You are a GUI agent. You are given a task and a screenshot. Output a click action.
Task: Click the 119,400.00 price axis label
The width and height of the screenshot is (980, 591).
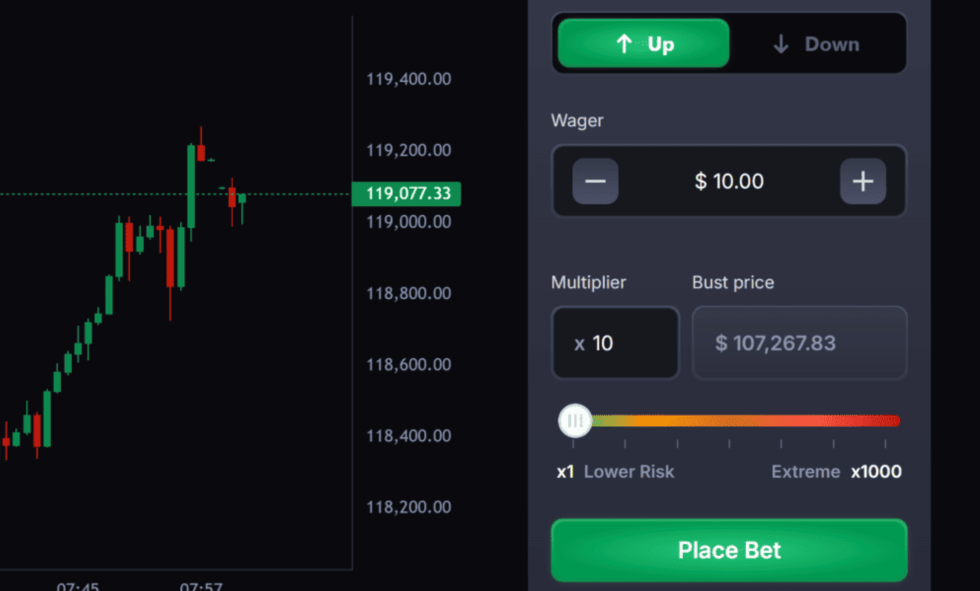coord(408,79)
